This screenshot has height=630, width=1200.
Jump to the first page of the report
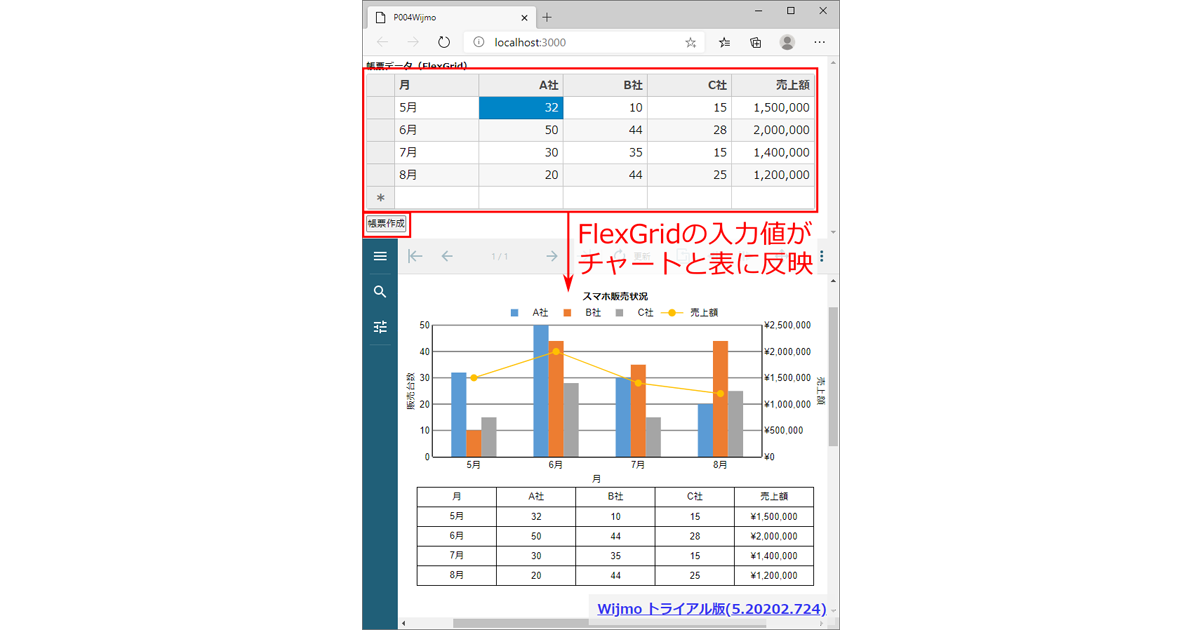click(415, 256)
